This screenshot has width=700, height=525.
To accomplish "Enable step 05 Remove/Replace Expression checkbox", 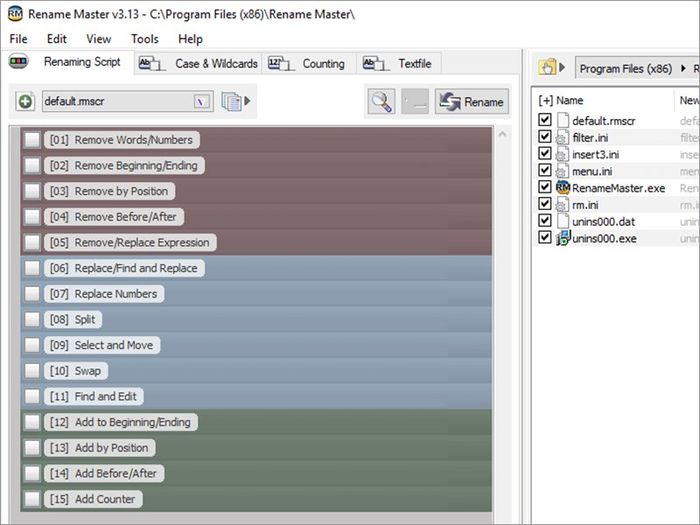I will [x=32, y=242].
